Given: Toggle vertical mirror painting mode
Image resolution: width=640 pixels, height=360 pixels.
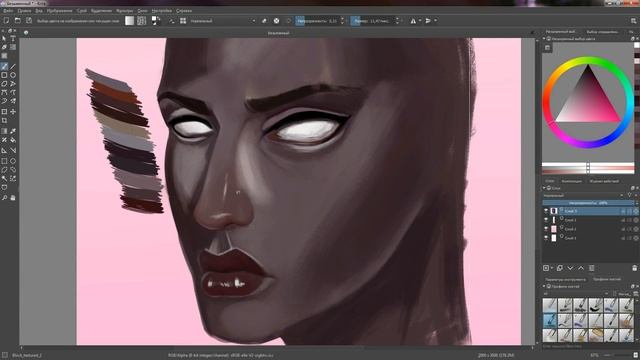Looking at the screenshot, I should pos(428,20).
